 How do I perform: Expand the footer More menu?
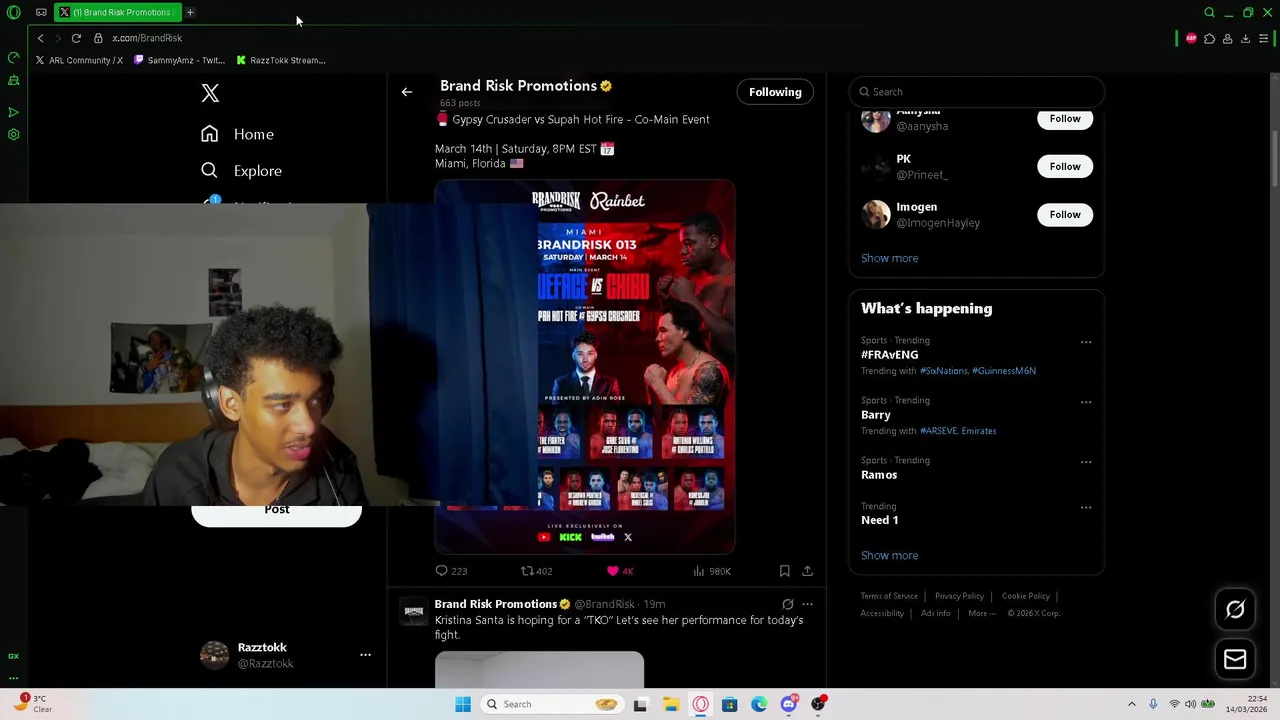click(x=982, y=613)
